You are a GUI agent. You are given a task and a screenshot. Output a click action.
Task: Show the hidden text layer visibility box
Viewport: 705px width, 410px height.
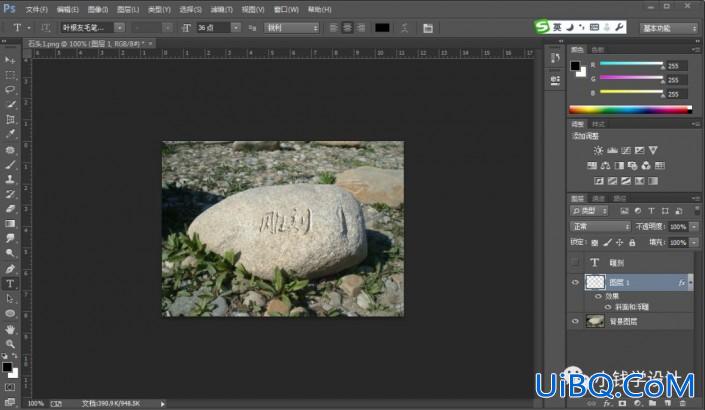tap(575, 262)
